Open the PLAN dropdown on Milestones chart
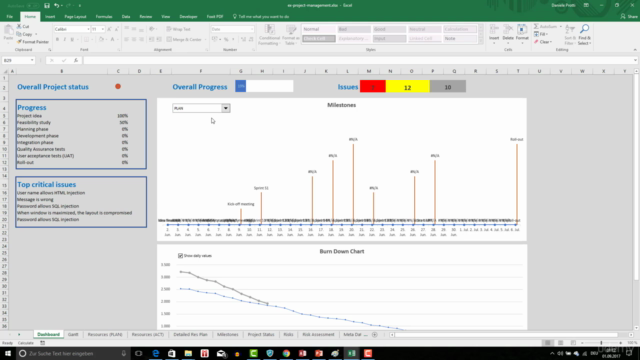The image size is (640, 360). click(x=226, y=108)
